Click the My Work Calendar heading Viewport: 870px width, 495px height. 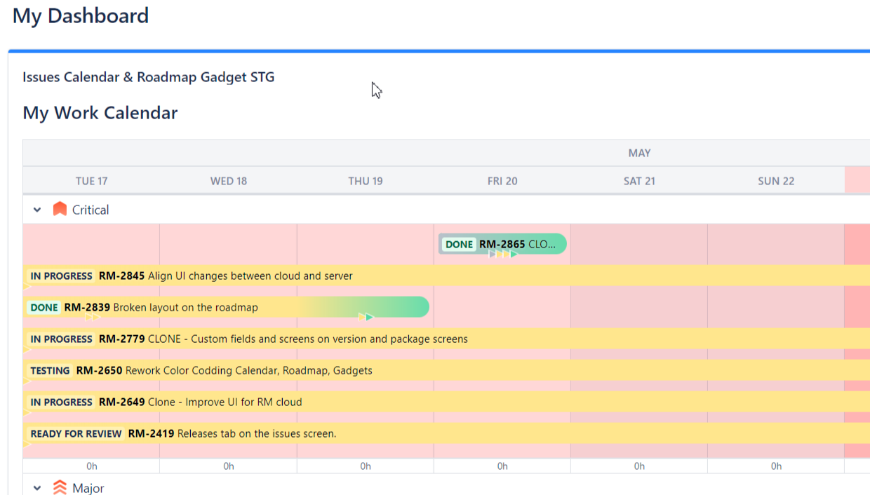[x=100, y=113]
